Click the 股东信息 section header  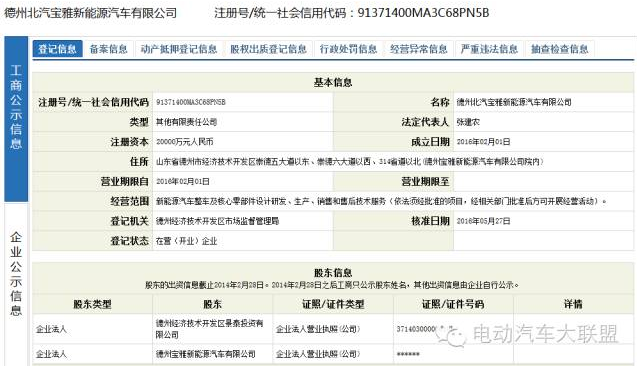tap(333, 273)
